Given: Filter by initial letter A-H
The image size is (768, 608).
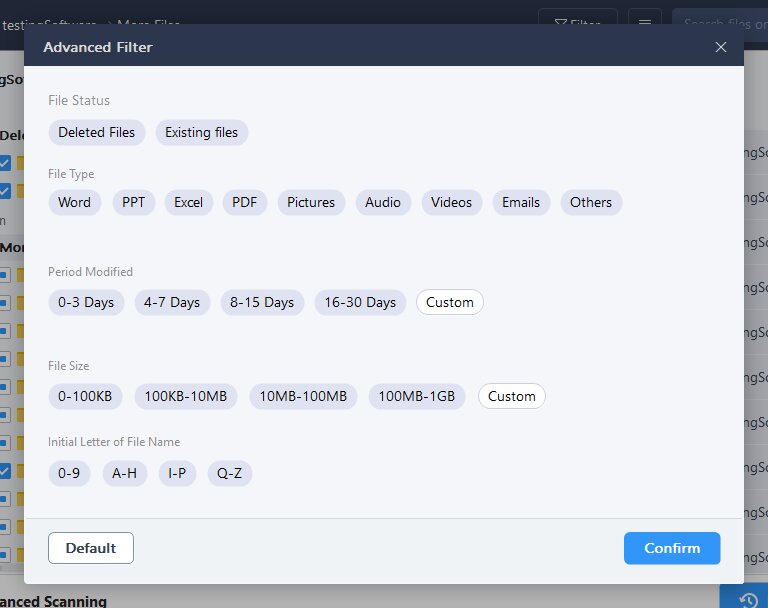Looking at the screenshot, I should (124, 473).
